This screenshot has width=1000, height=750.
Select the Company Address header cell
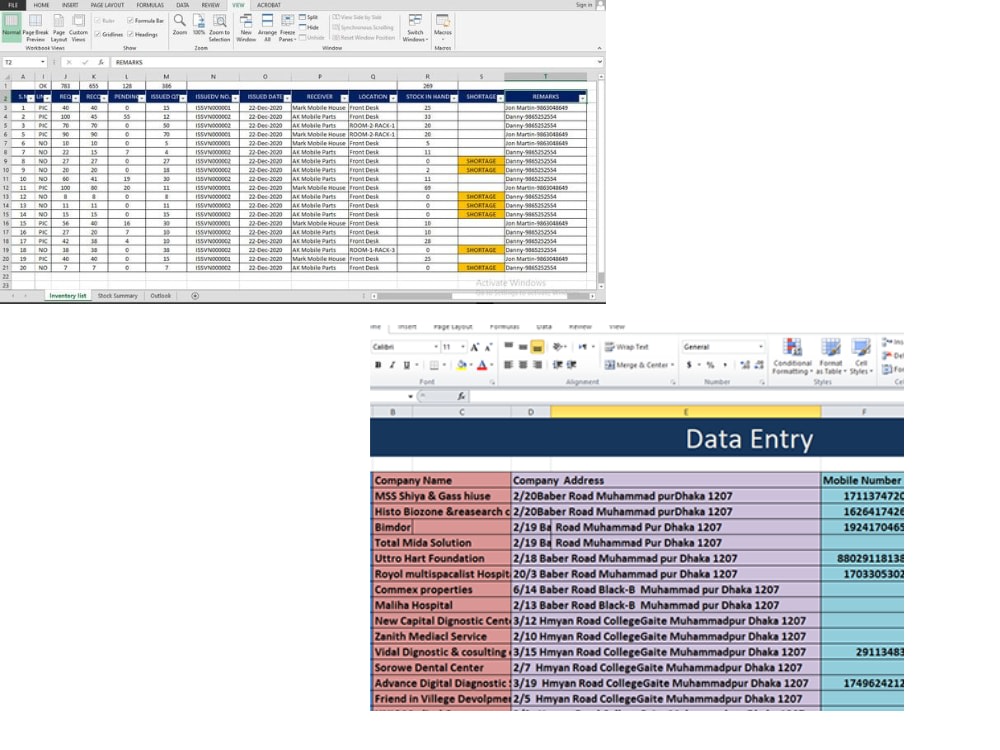[x=666, y=480]
